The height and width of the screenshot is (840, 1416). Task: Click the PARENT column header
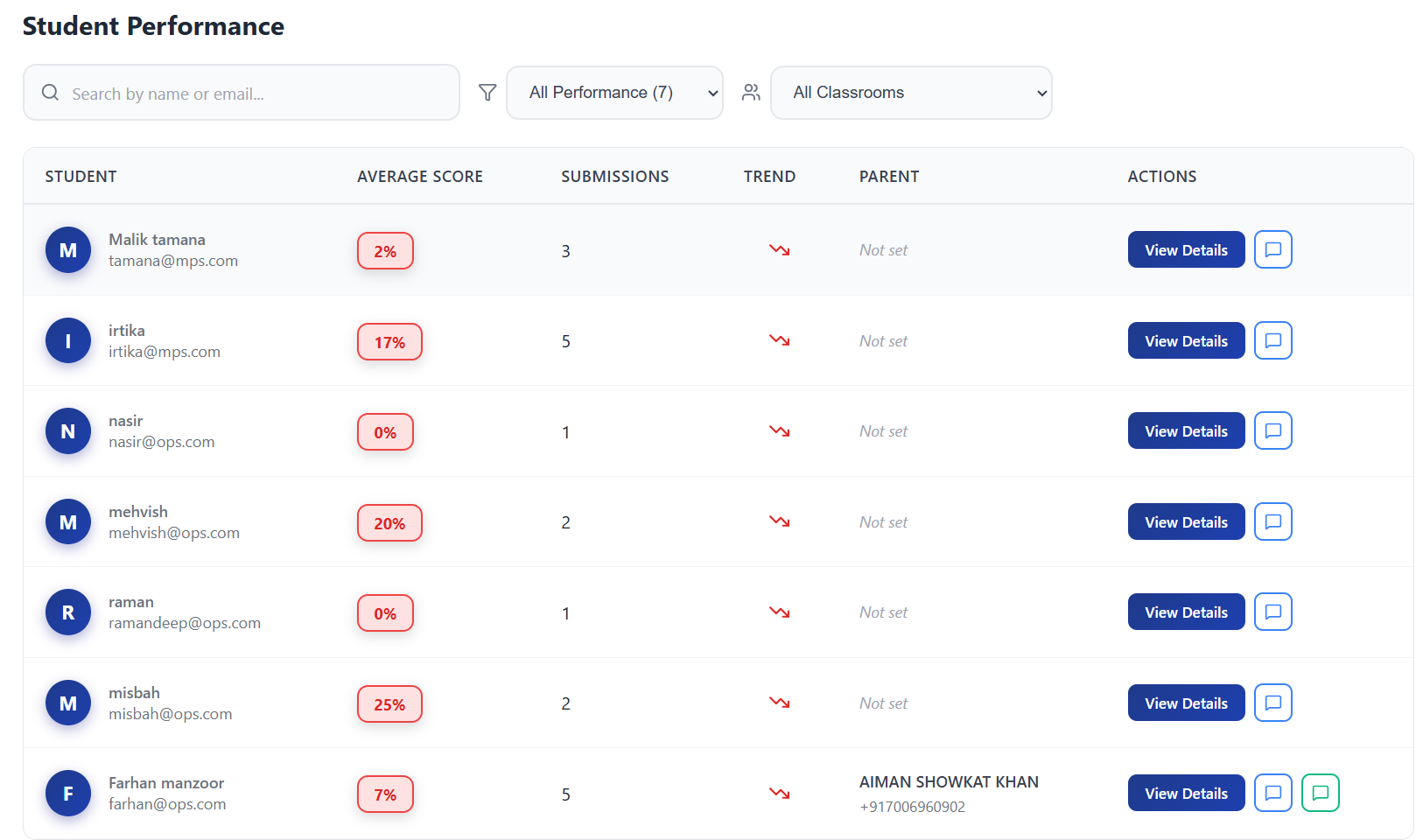coord(889,177)
